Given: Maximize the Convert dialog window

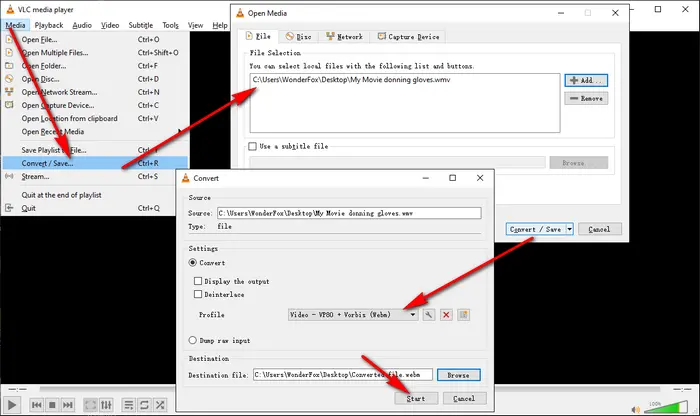Looking at the screenshot, I should (453, 178).
